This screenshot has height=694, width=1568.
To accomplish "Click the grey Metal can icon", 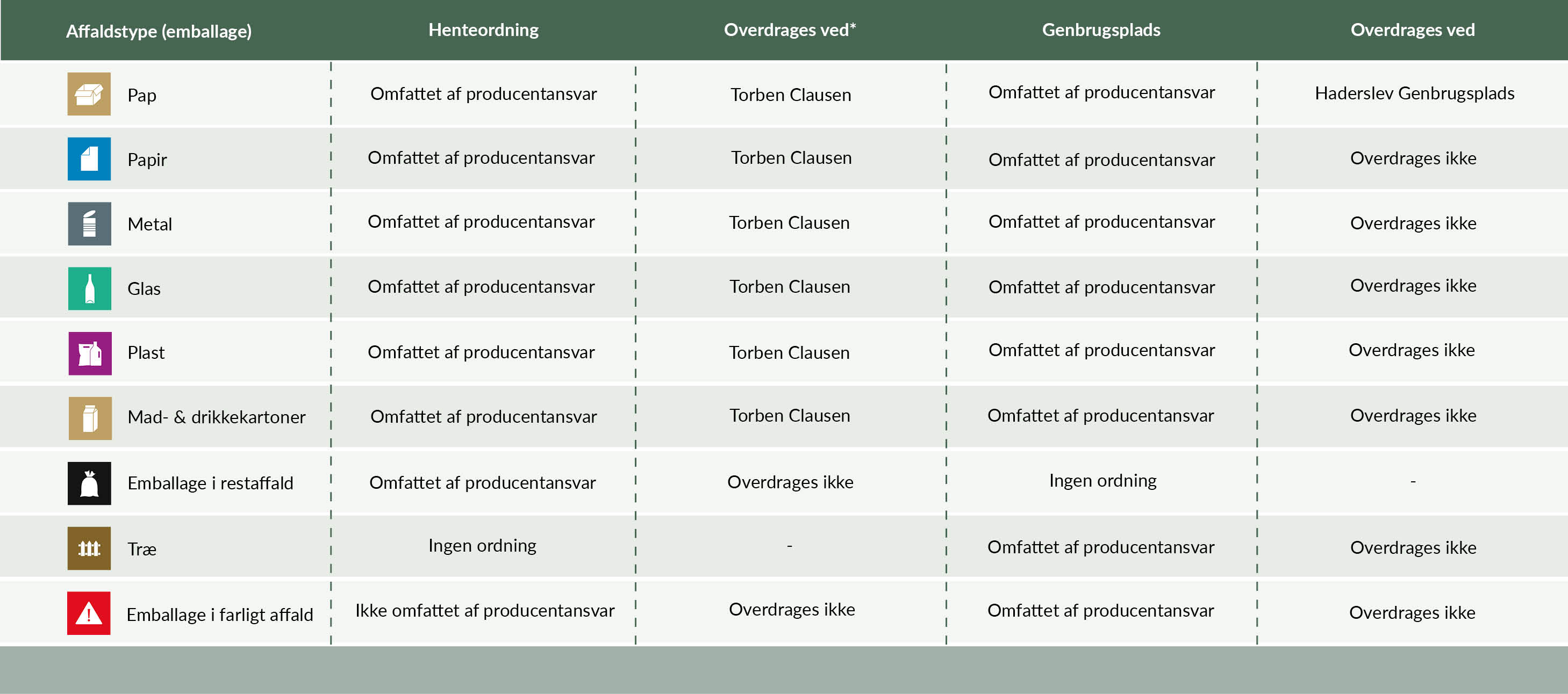I will 89,224.
